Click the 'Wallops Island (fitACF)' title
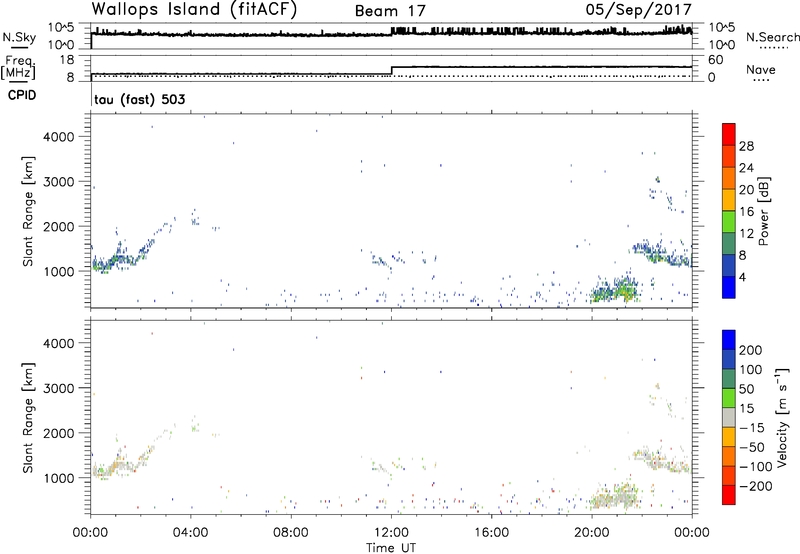The image size is (800, 554). pyautogui.click(x=194, y=10)
